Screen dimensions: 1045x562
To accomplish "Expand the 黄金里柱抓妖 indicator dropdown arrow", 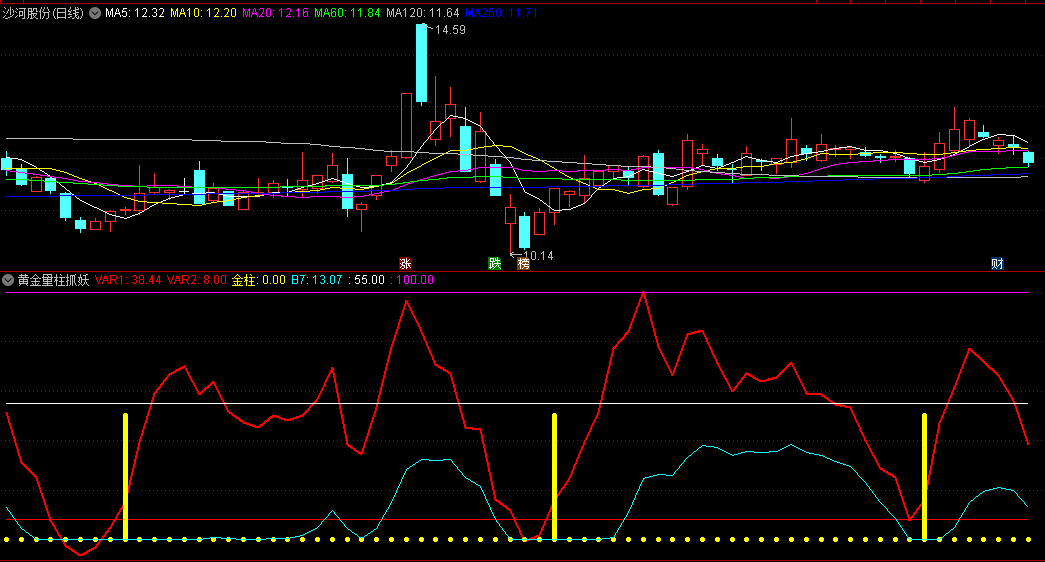I will tap(8, 280).
